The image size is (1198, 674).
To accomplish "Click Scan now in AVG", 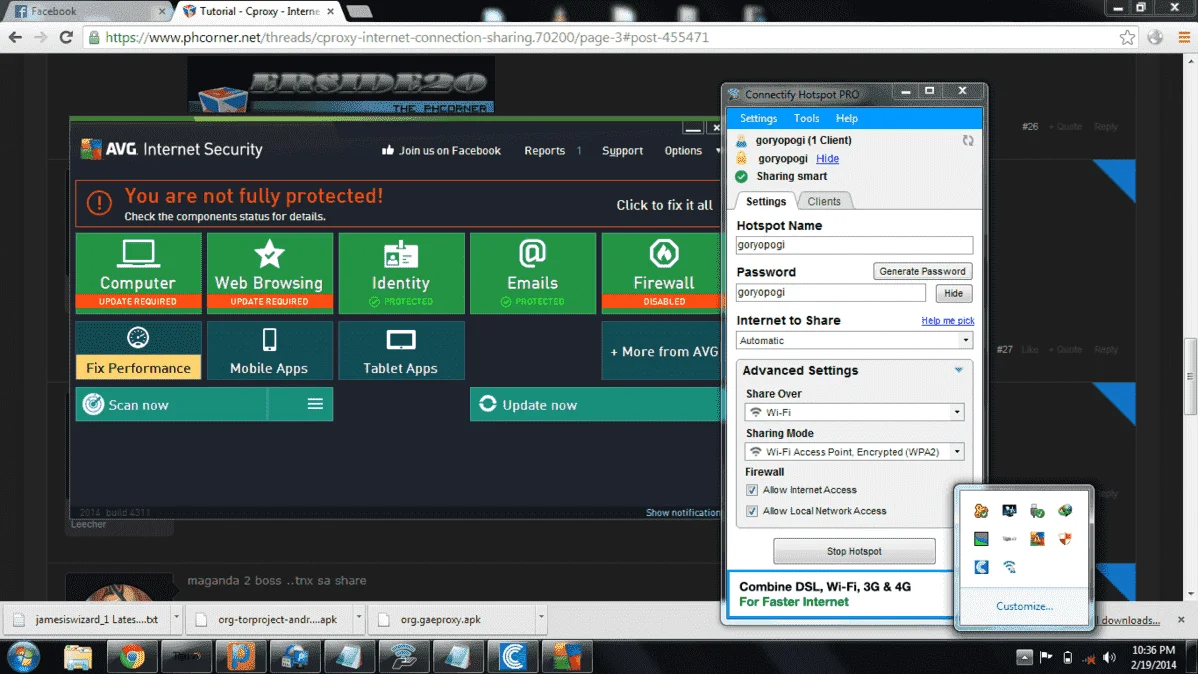I will [171, 404].
